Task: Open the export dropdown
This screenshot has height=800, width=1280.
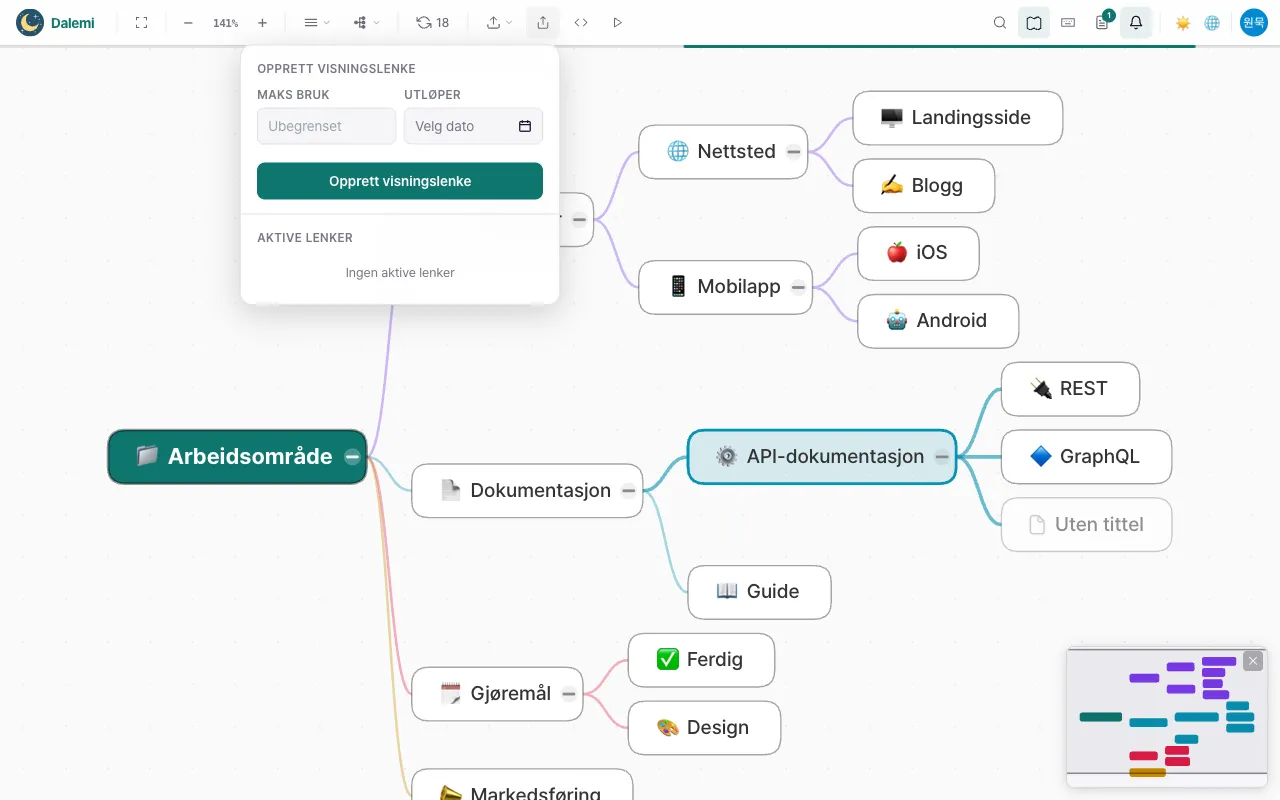Action: [499, 22]
